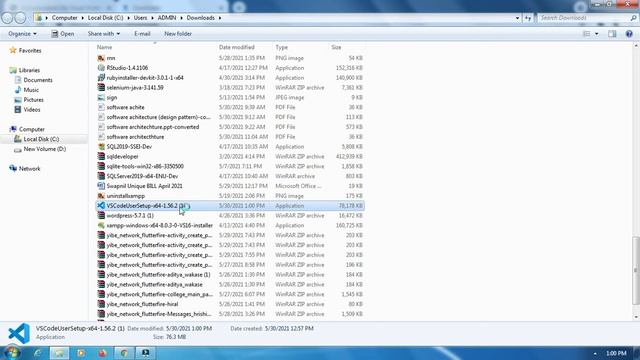Click the Open toolbar button
The image size is (640, 360).
(x=62, y=34)
